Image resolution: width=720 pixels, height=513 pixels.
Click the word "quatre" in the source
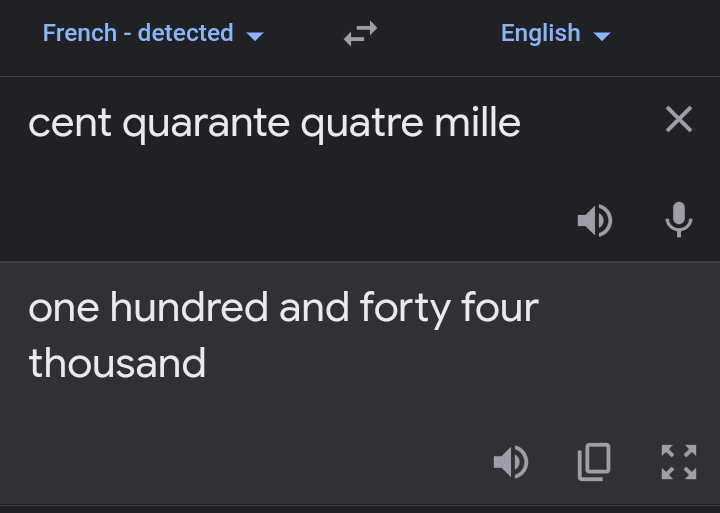tap(351, 123)
